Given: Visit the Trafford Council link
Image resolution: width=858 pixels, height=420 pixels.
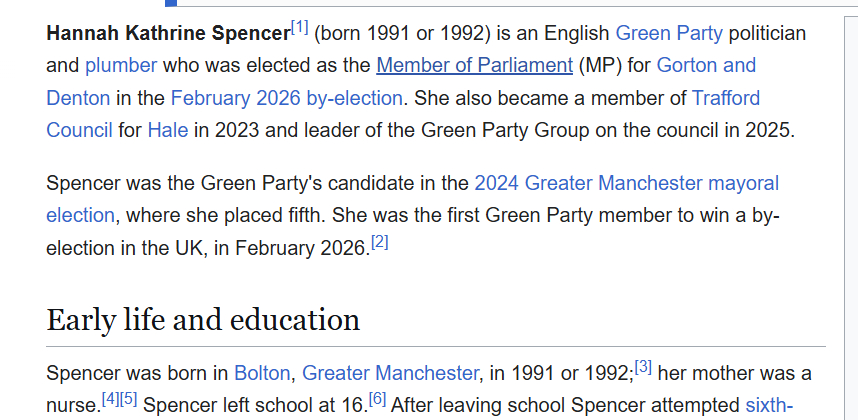Looking at the screenshot, I should (x=725, y=98).
